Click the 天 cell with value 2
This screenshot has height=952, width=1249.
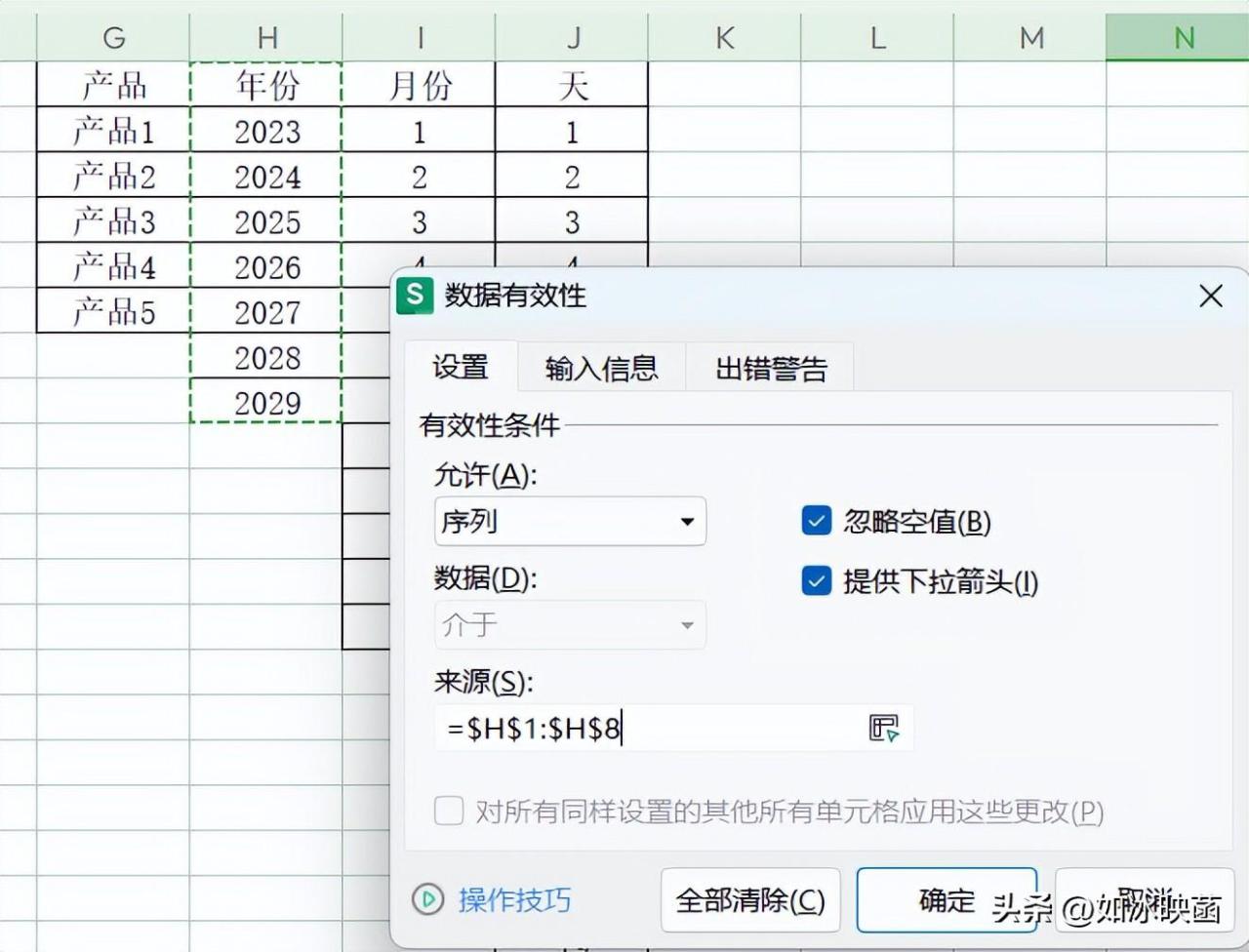click(572, 176)
